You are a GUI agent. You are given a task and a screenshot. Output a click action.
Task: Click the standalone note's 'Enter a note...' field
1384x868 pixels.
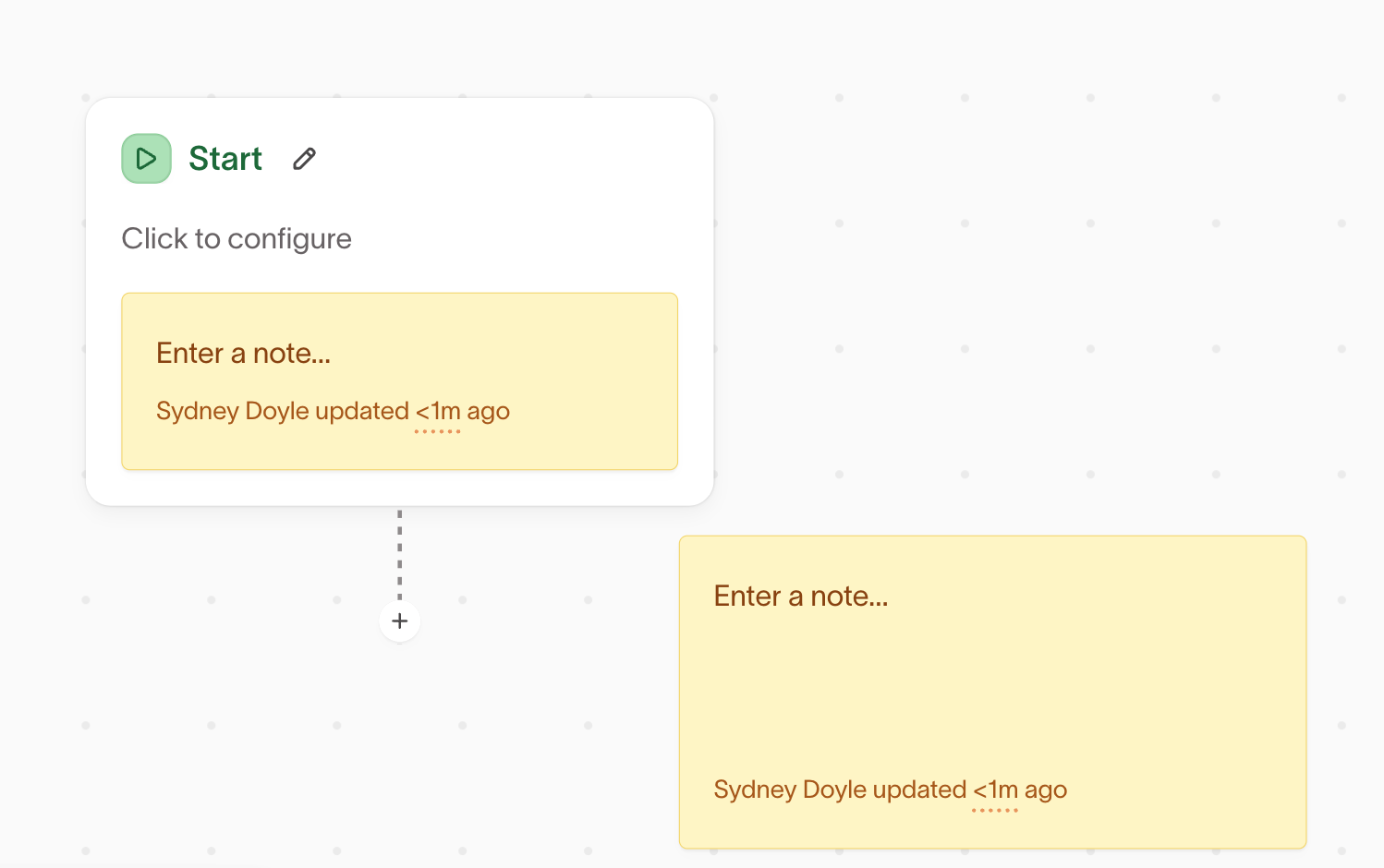(801, 596)
